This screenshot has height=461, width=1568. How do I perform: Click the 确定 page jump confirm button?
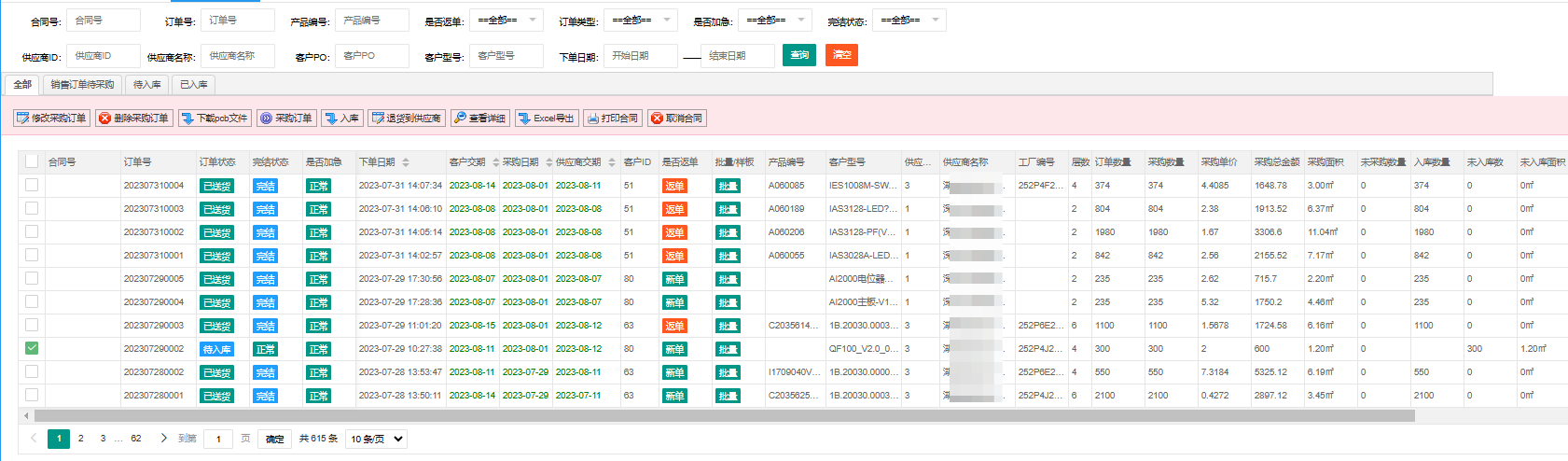pos(274,439)
